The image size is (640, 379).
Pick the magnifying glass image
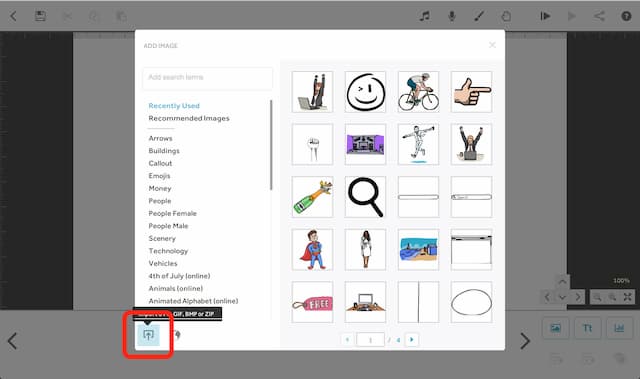tap(365, 197)
